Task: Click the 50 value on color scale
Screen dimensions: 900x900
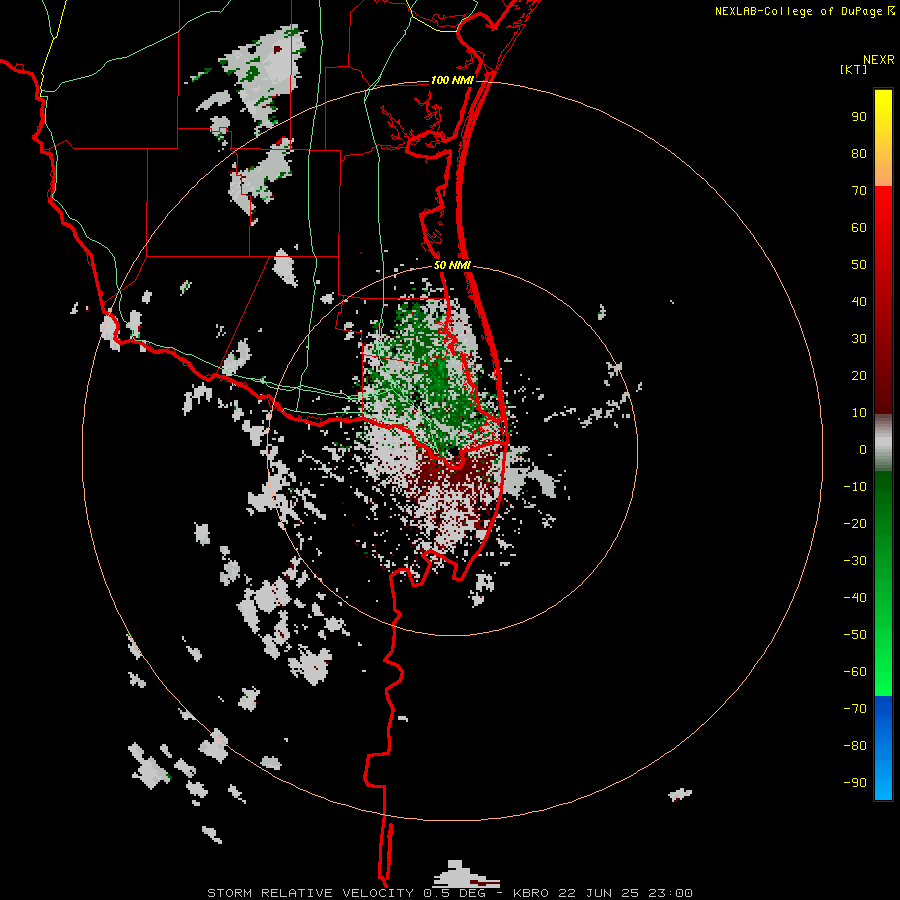Action: tap(859, 265)
